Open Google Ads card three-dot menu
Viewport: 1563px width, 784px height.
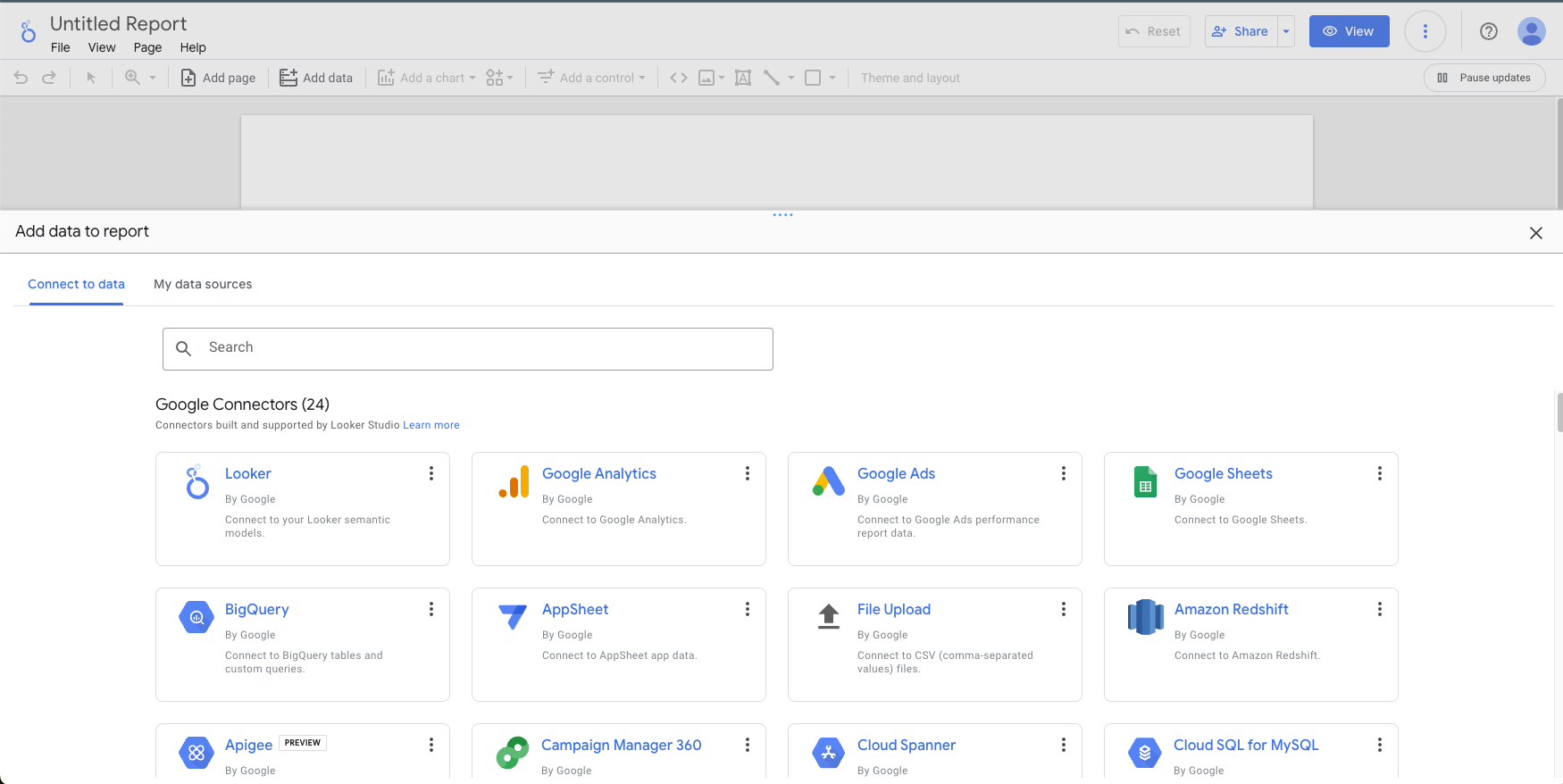point(1064,473)
